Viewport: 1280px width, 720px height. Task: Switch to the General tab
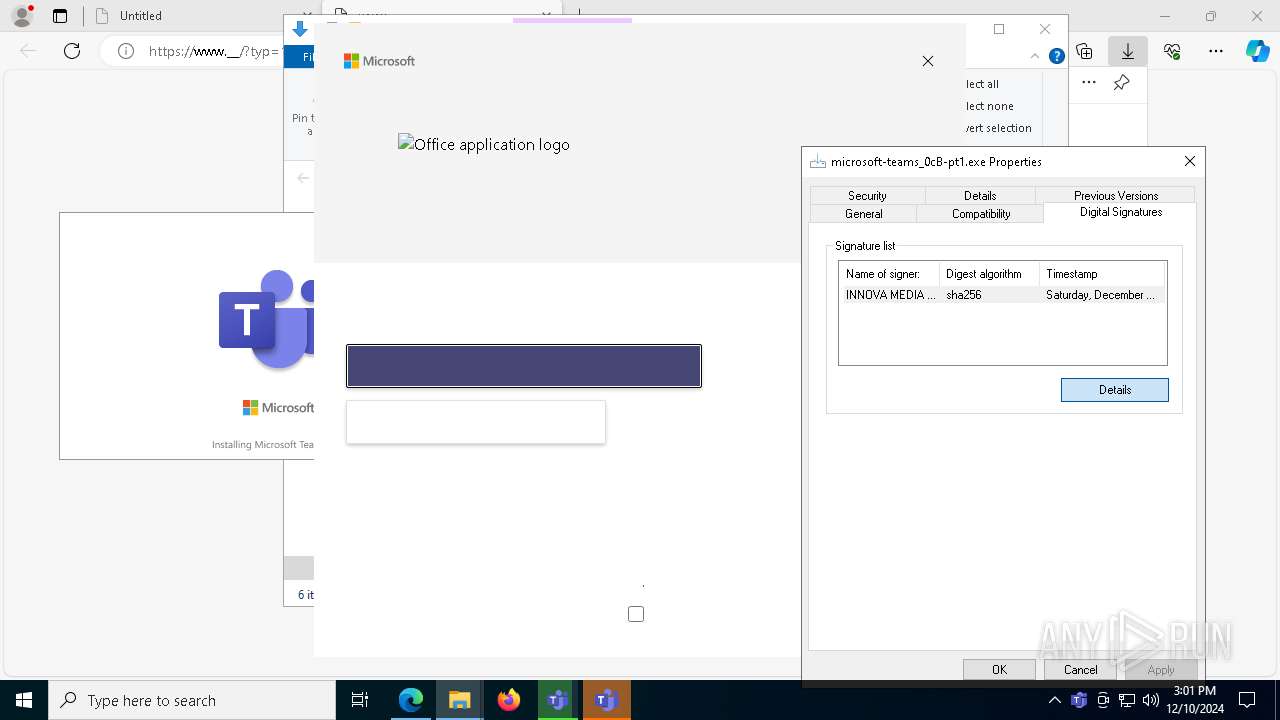click(x=864, y=214)
